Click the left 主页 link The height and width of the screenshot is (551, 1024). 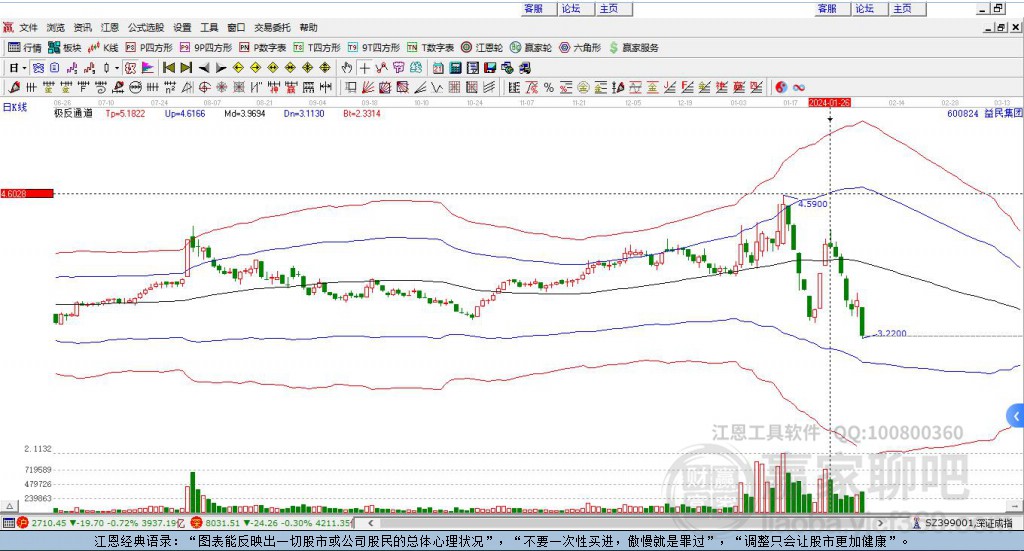pyautogui.click(x=609, y=8)
